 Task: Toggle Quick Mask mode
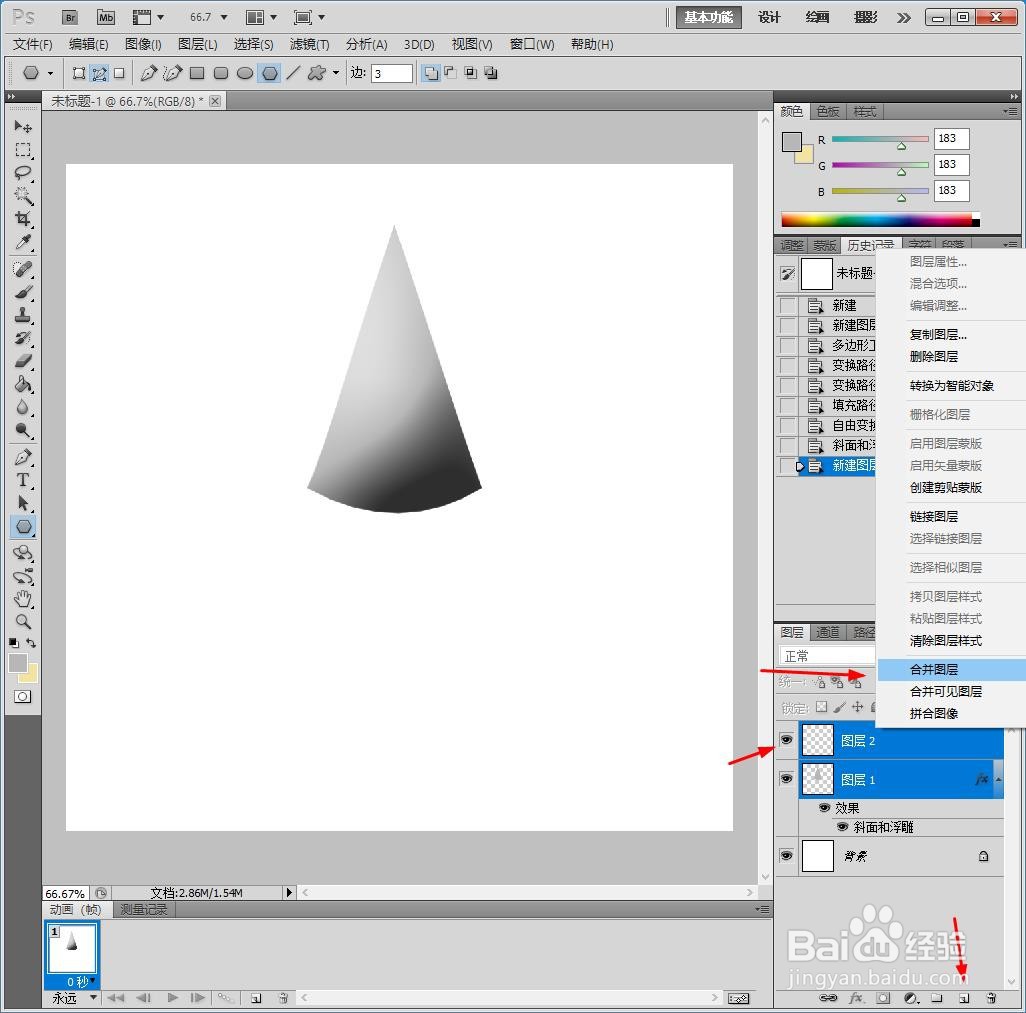coord(22,697)
